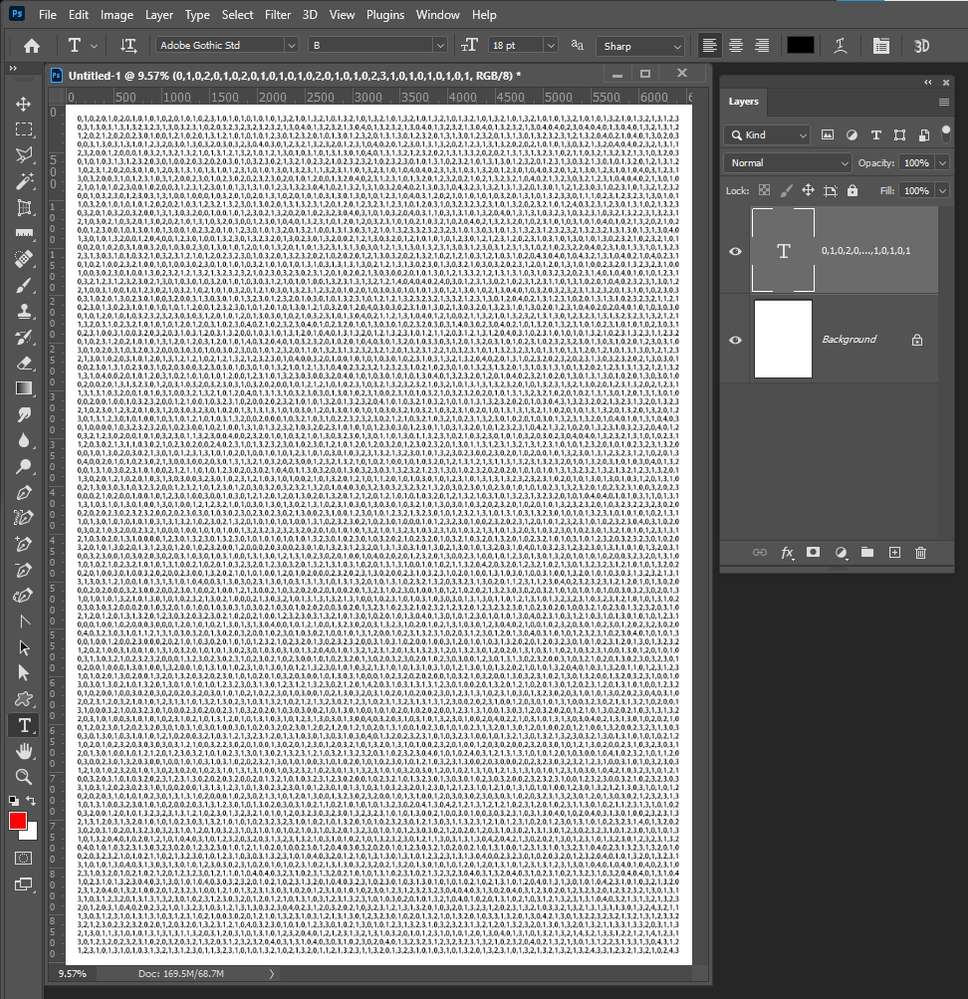Reset default foreground and background colors
968x999 pixels.
[x=13, y=801]
